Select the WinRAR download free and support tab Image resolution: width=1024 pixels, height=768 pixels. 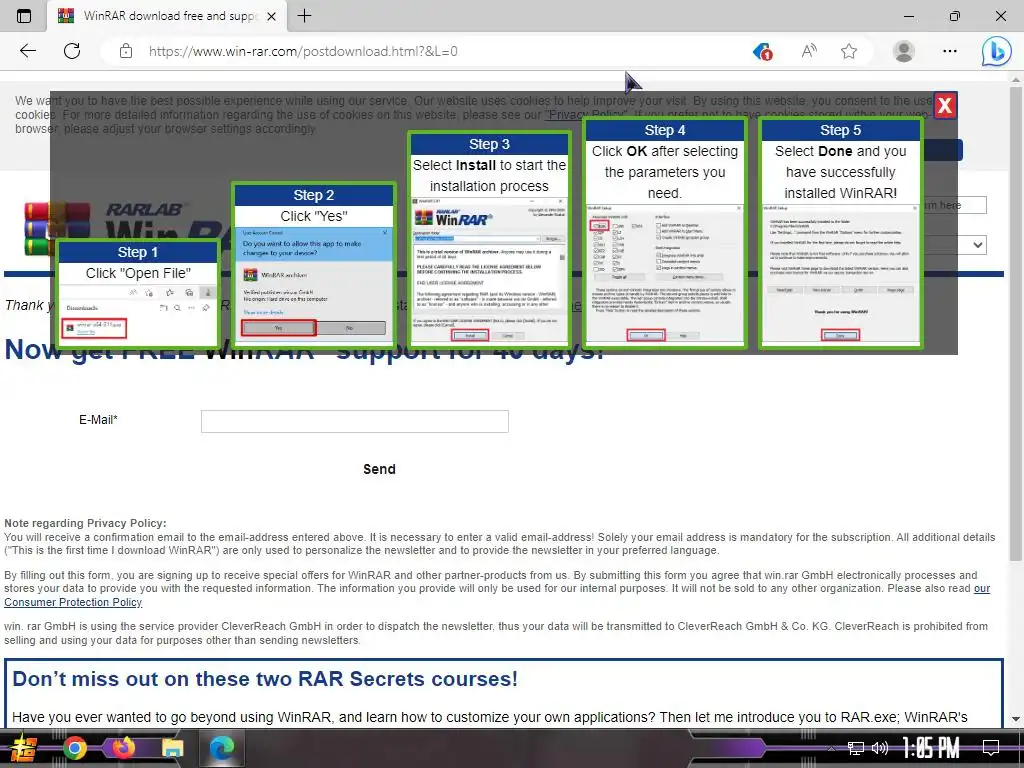tap(167, 16)
